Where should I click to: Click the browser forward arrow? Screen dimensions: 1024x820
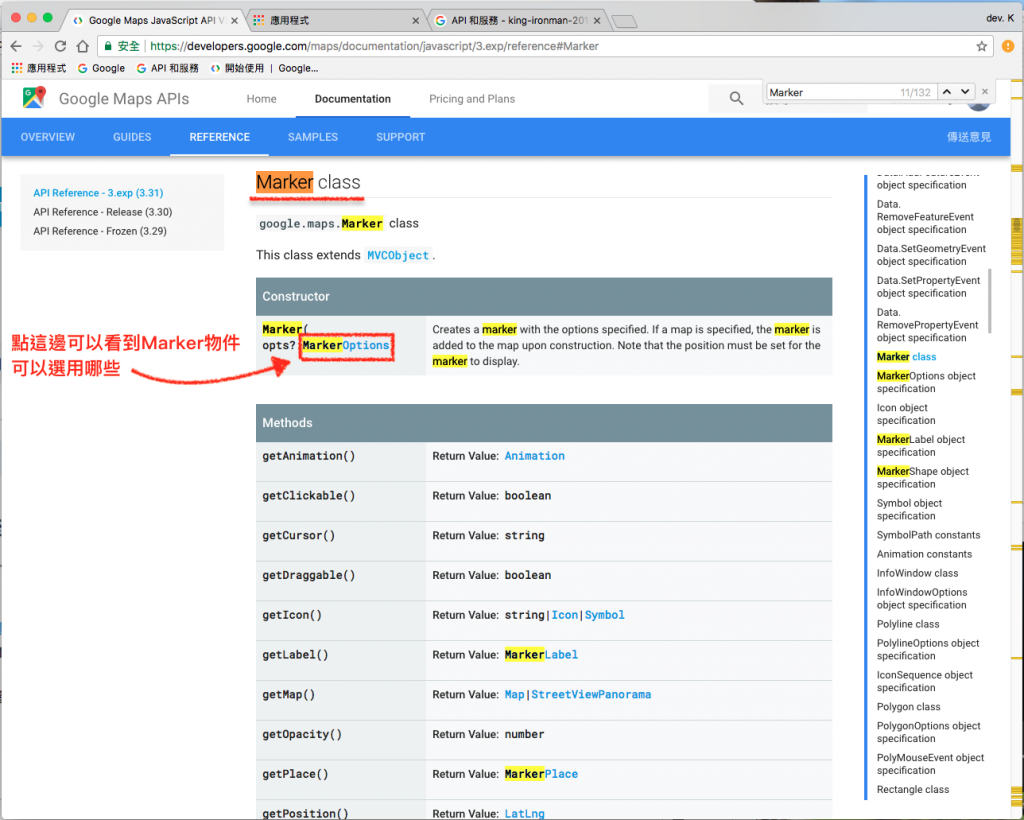tap(38, 46)
